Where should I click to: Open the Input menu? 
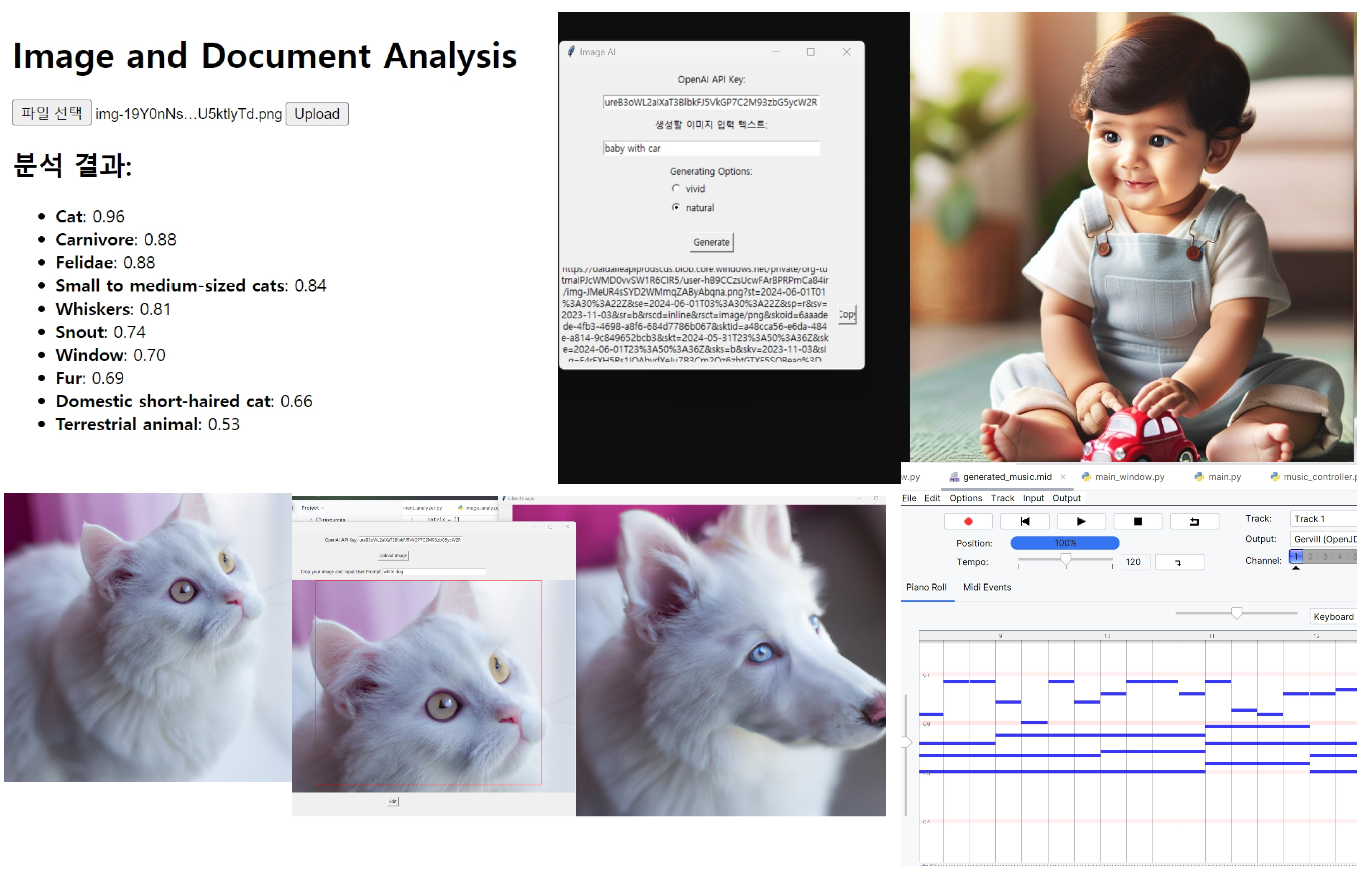click(1033, 498)
